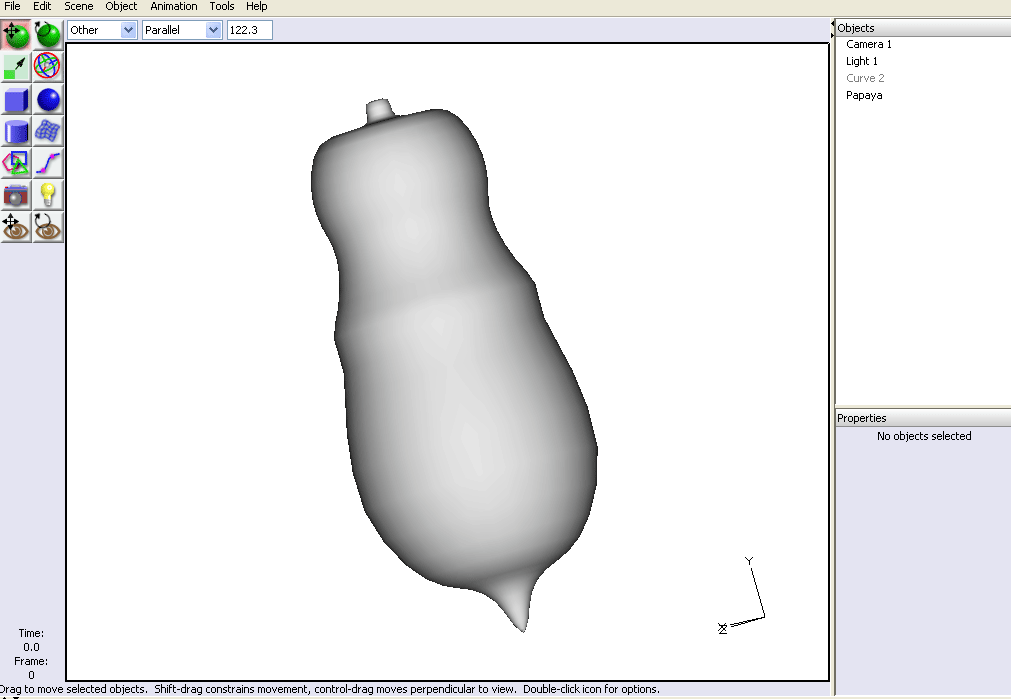Select the Rotate Object tool
The image size is (1011, 699).
click(48, 35)
